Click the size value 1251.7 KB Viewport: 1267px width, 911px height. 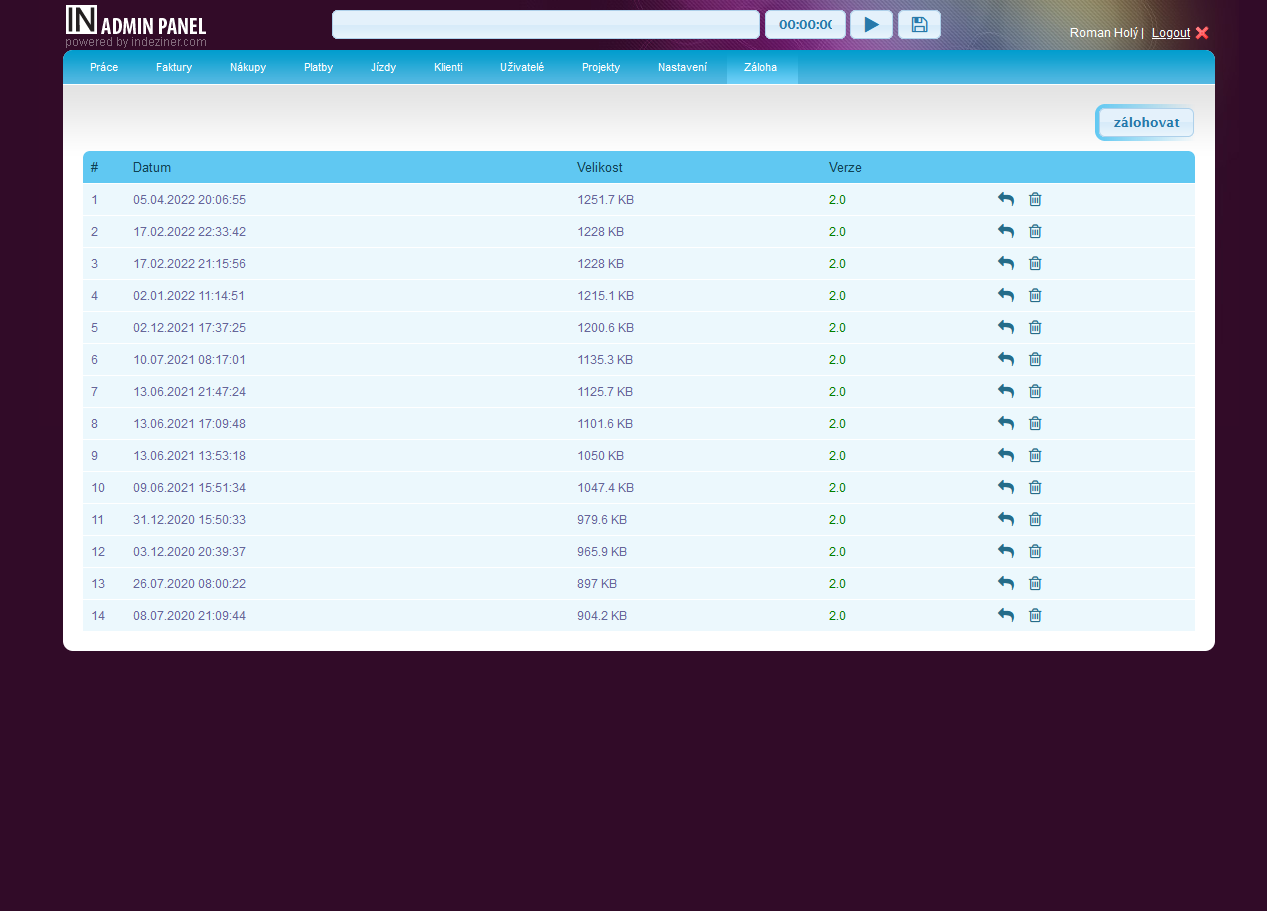[605, 199]
